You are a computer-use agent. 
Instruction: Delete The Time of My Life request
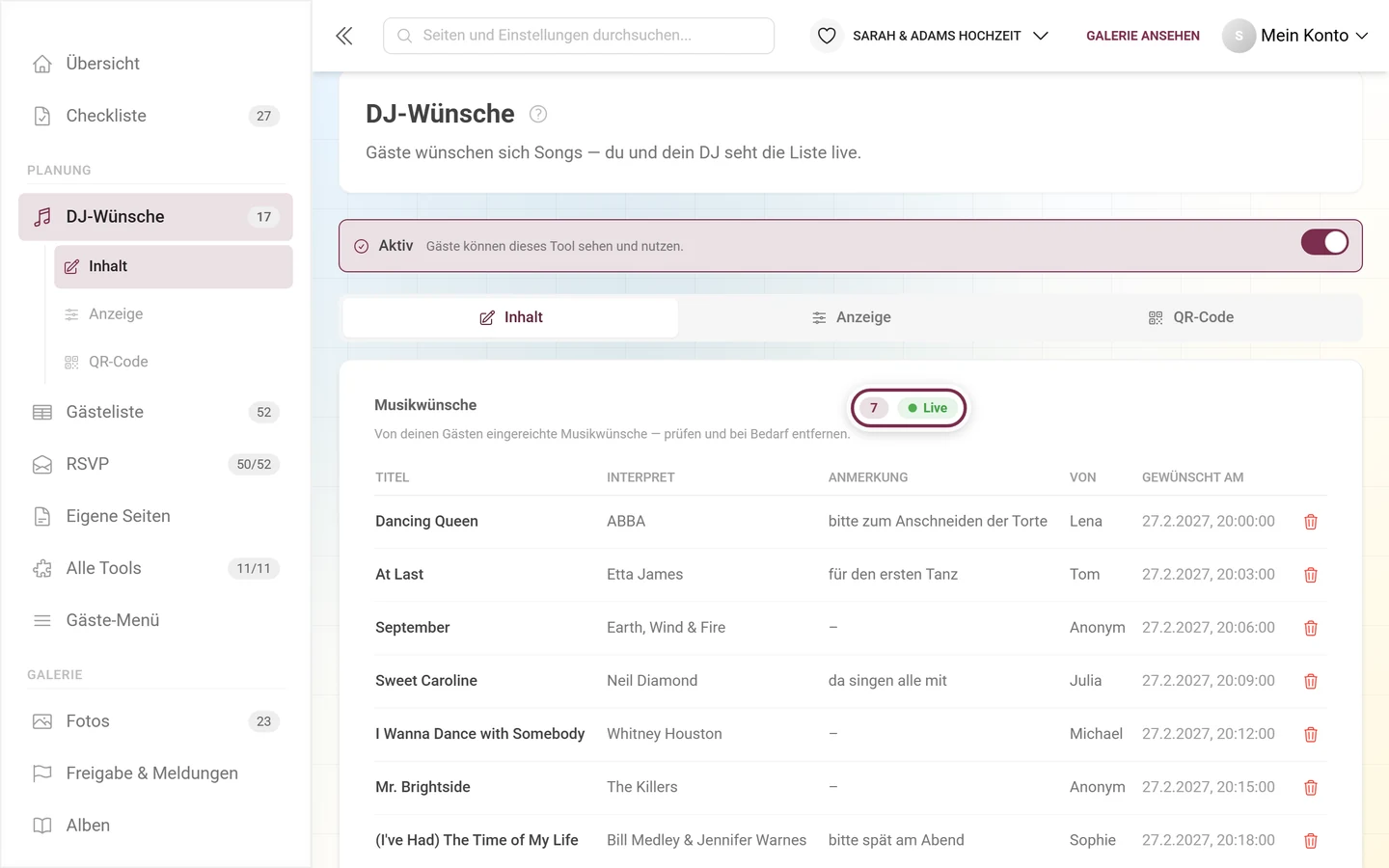[x=1311, y=841]
